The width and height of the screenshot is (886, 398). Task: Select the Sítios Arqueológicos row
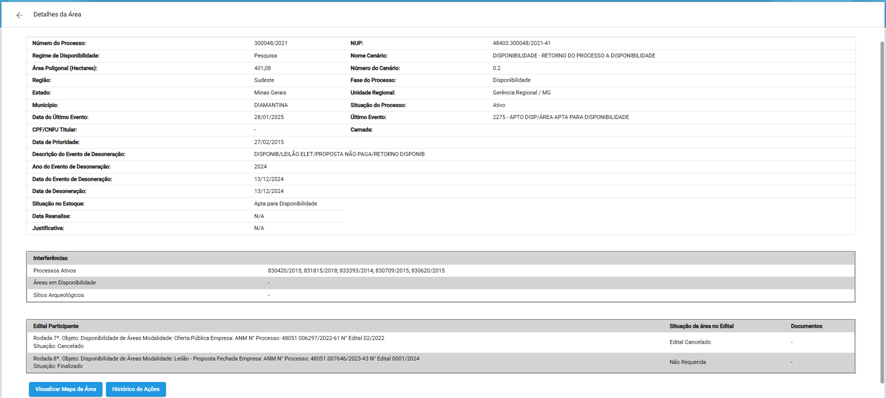(441, 295)
